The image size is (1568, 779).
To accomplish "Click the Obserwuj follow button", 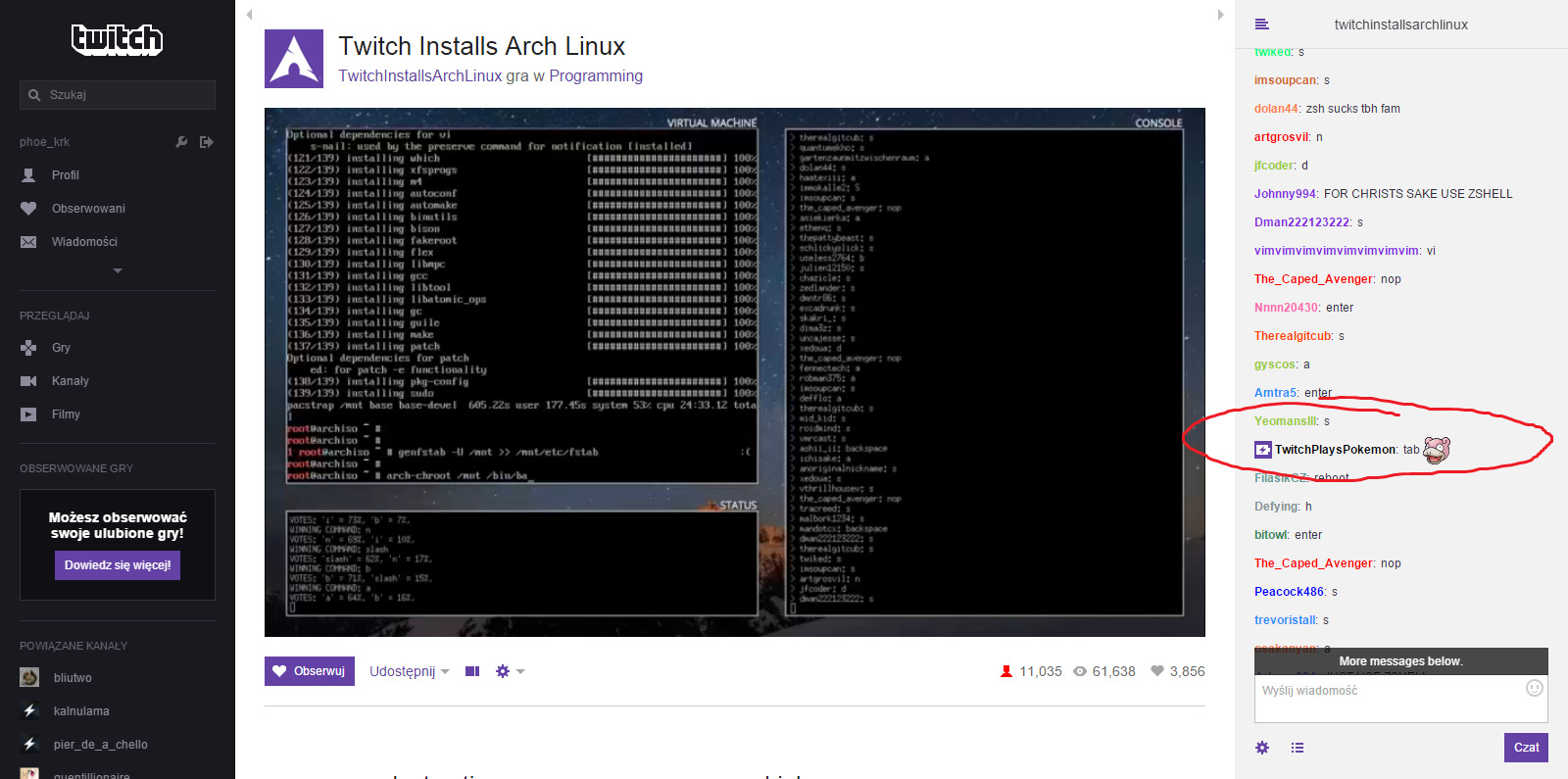I will tap(310, 671).
